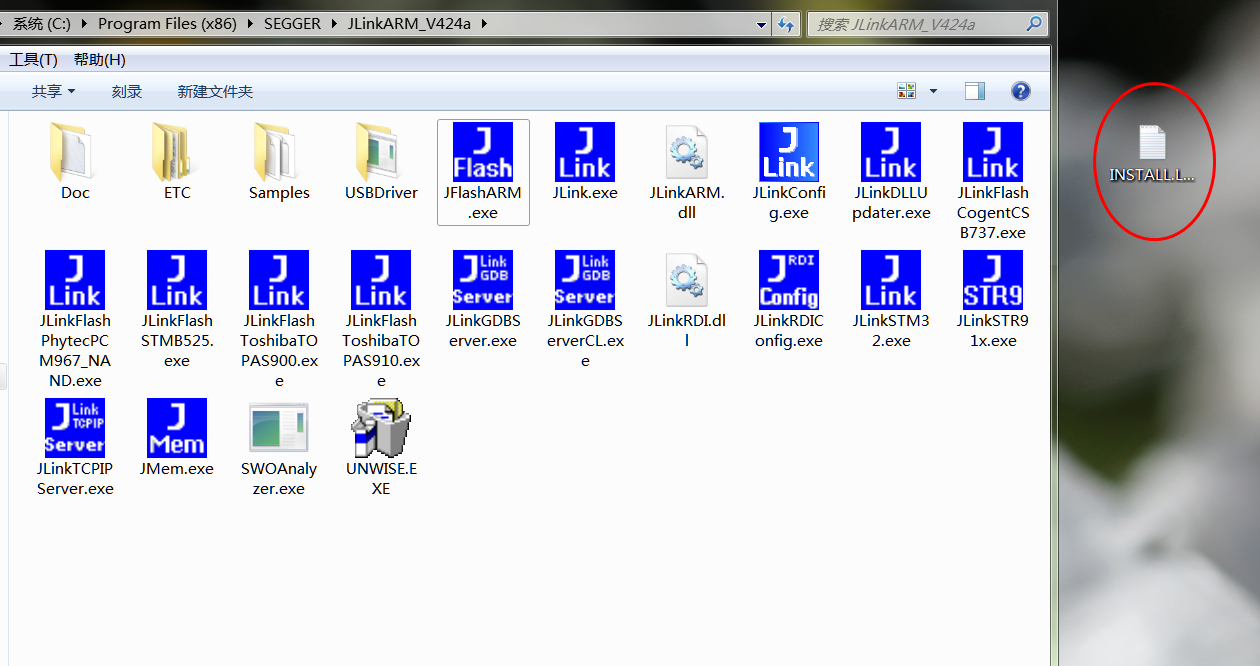Click the 刻录 button
1260x666 pixels.
(126, 90)
